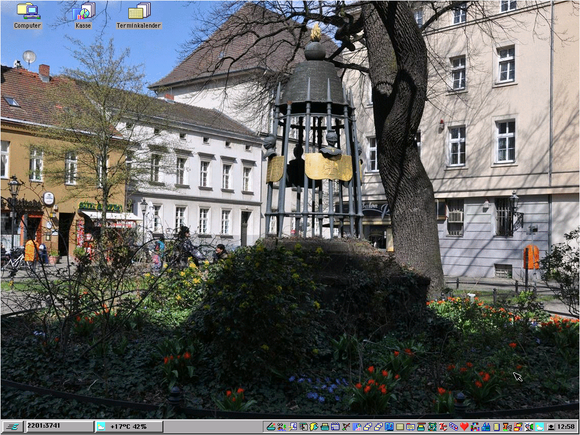Click the blue book tray icon

(389, 427)
